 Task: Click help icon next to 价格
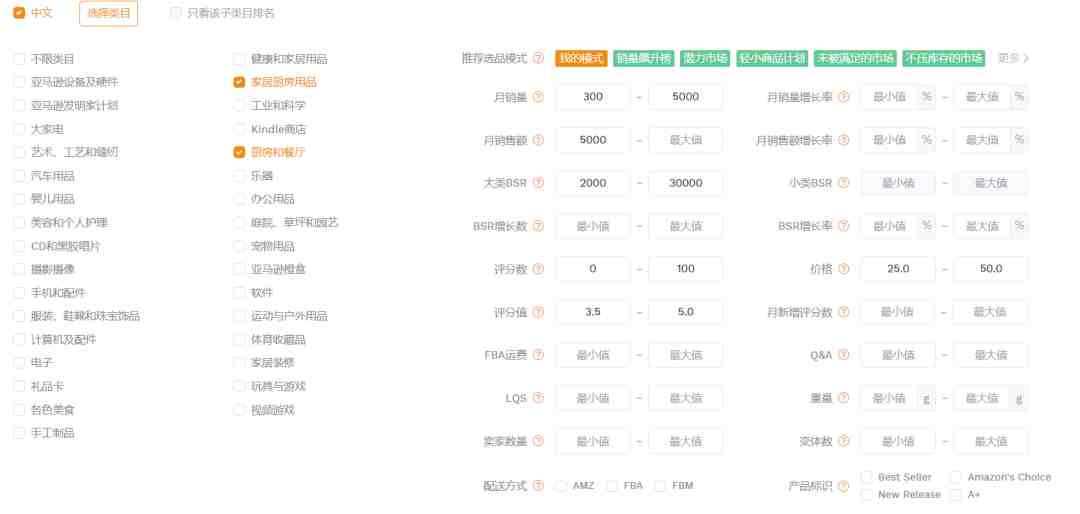844,269
